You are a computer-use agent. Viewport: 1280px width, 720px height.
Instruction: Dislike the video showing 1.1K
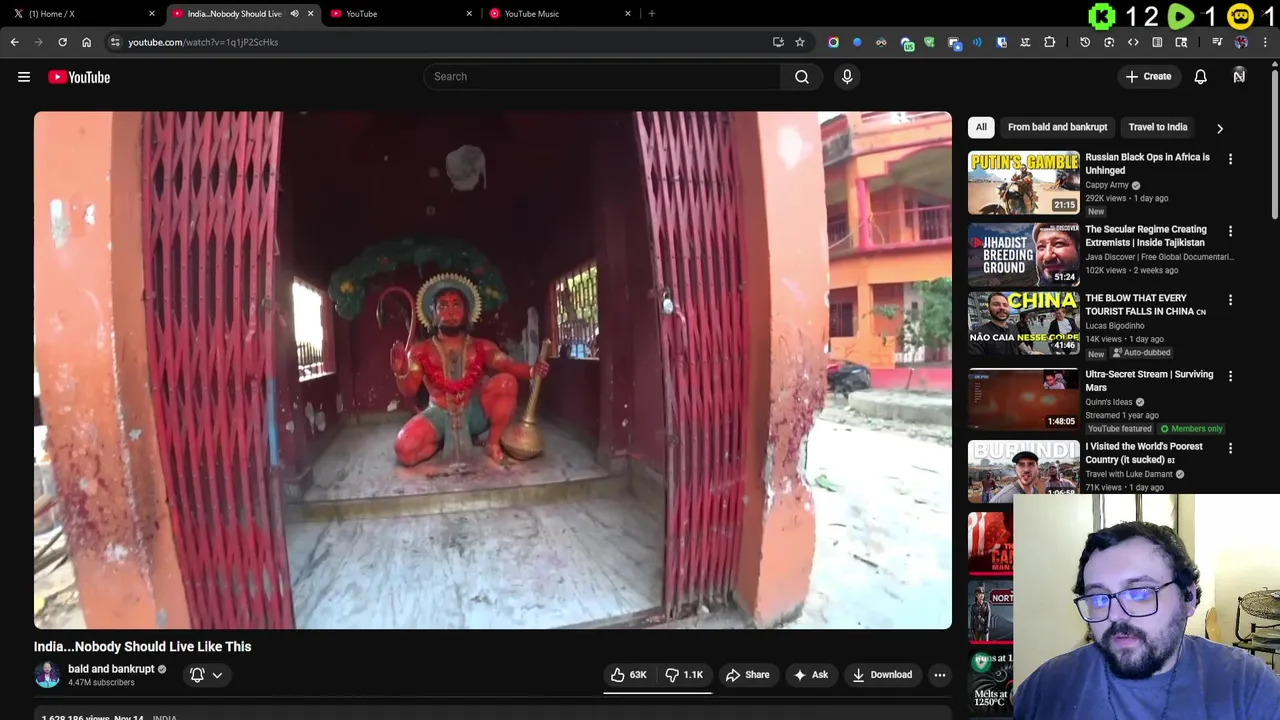(x=685, y=675)
